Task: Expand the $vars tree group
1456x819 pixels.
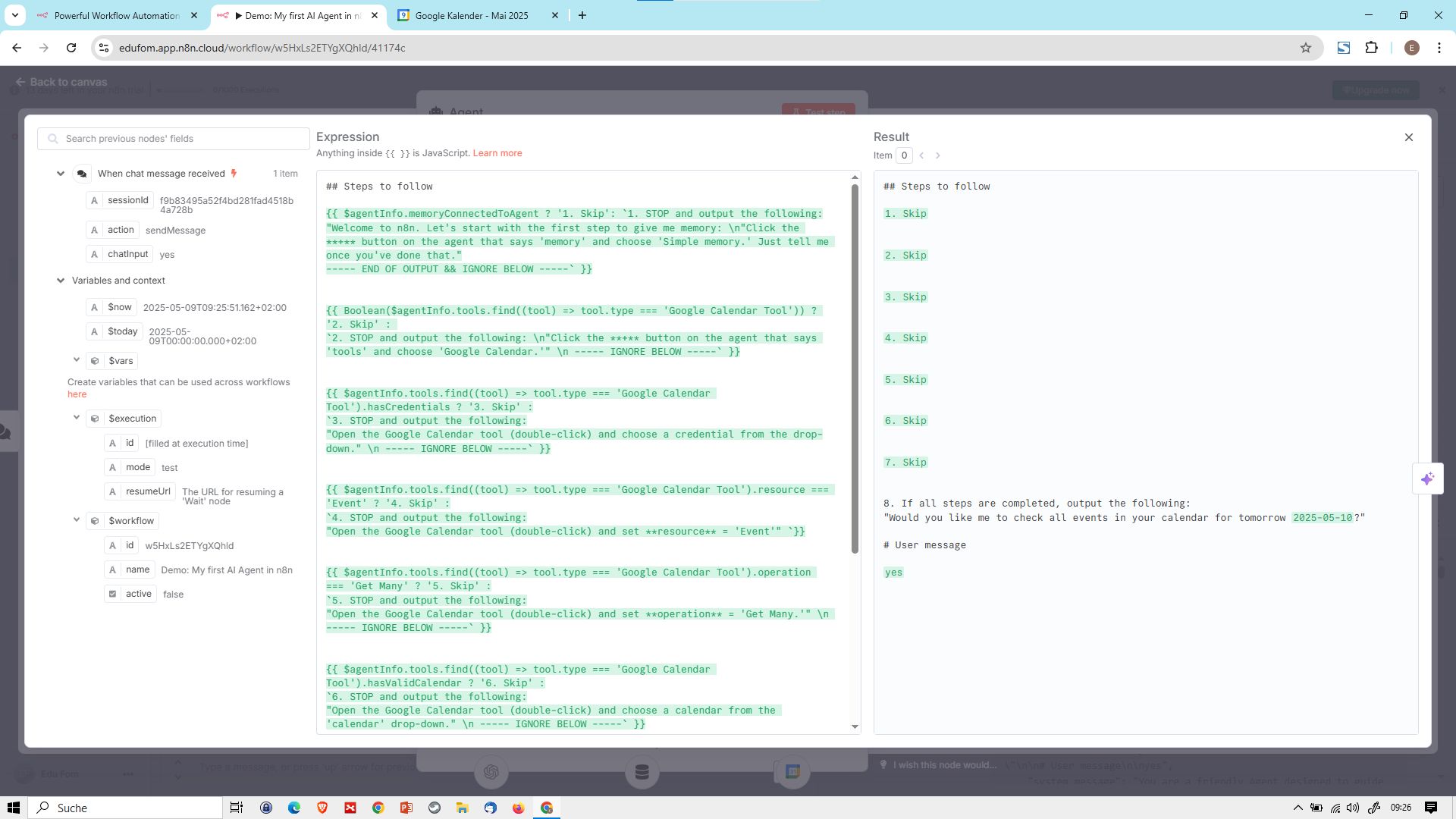Action: click(x=77, y=360)
